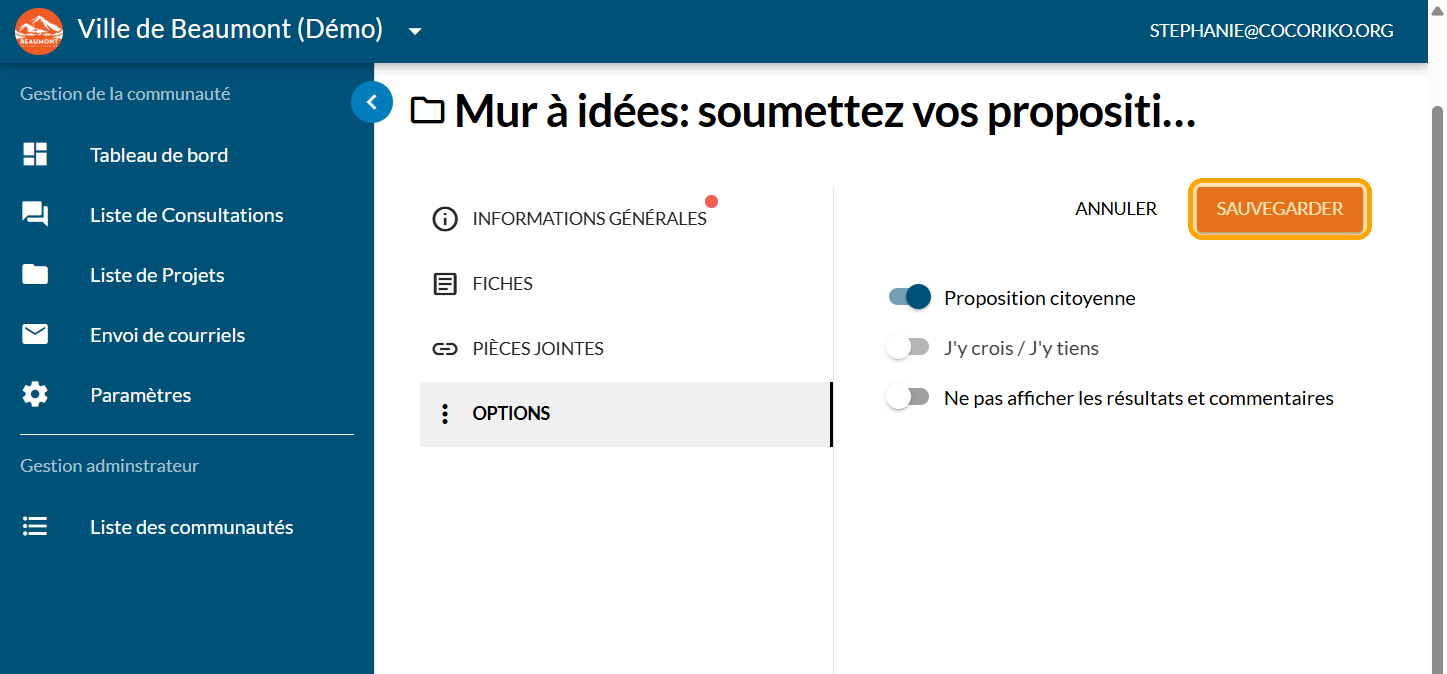This screenshot has width=1447, height=674.
Task: Collapse the sidebar with the chevron button
Action: pos(372,101)
